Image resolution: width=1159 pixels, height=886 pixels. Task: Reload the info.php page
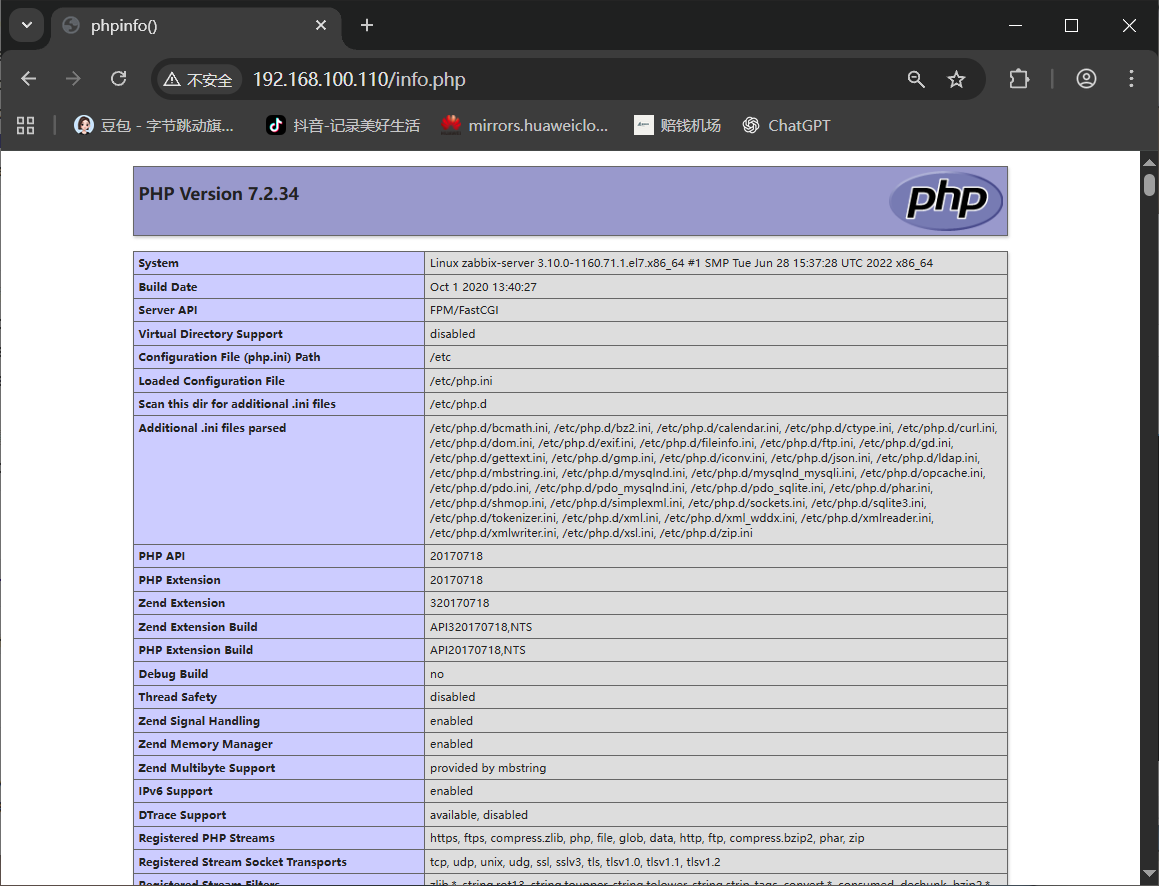118,79
